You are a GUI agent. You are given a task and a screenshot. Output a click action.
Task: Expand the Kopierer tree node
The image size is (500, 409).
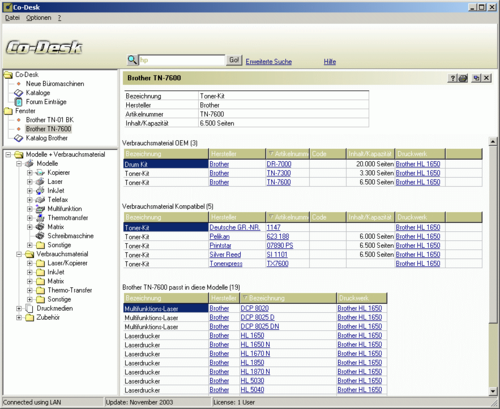[30, 172]
